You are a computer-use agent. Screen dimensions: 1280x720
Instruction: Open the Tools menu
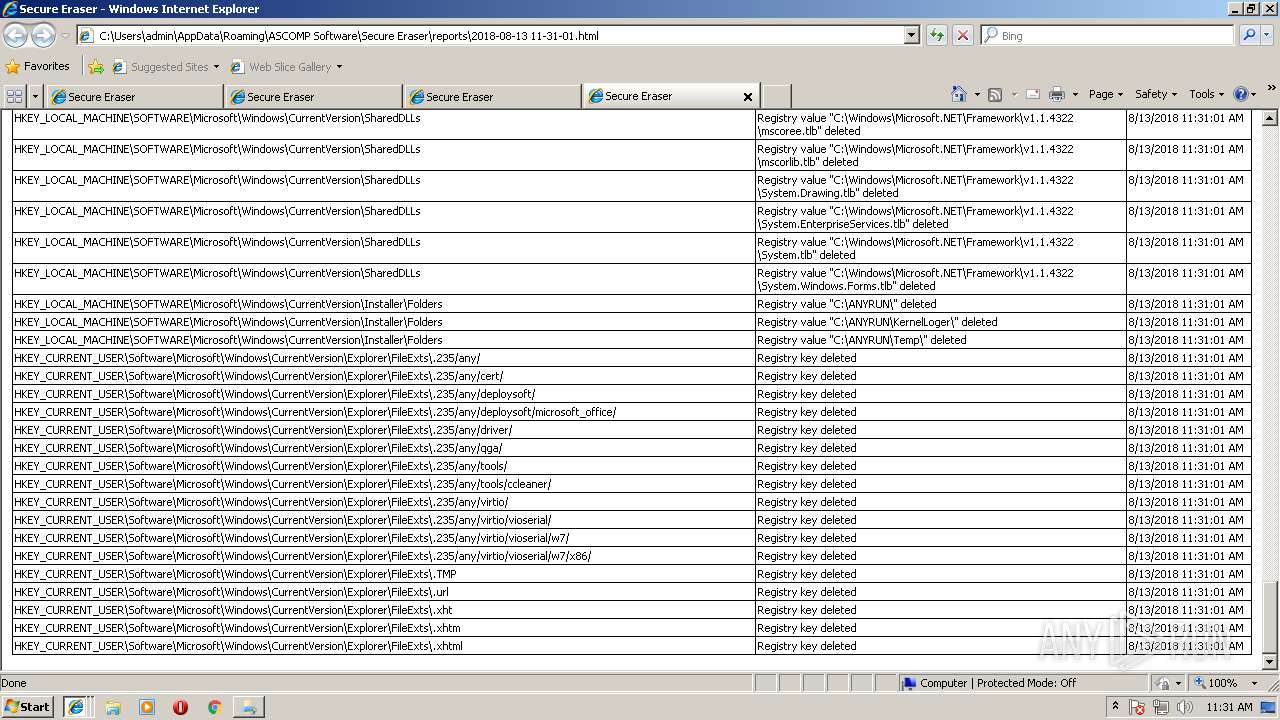coord(1207,94)
